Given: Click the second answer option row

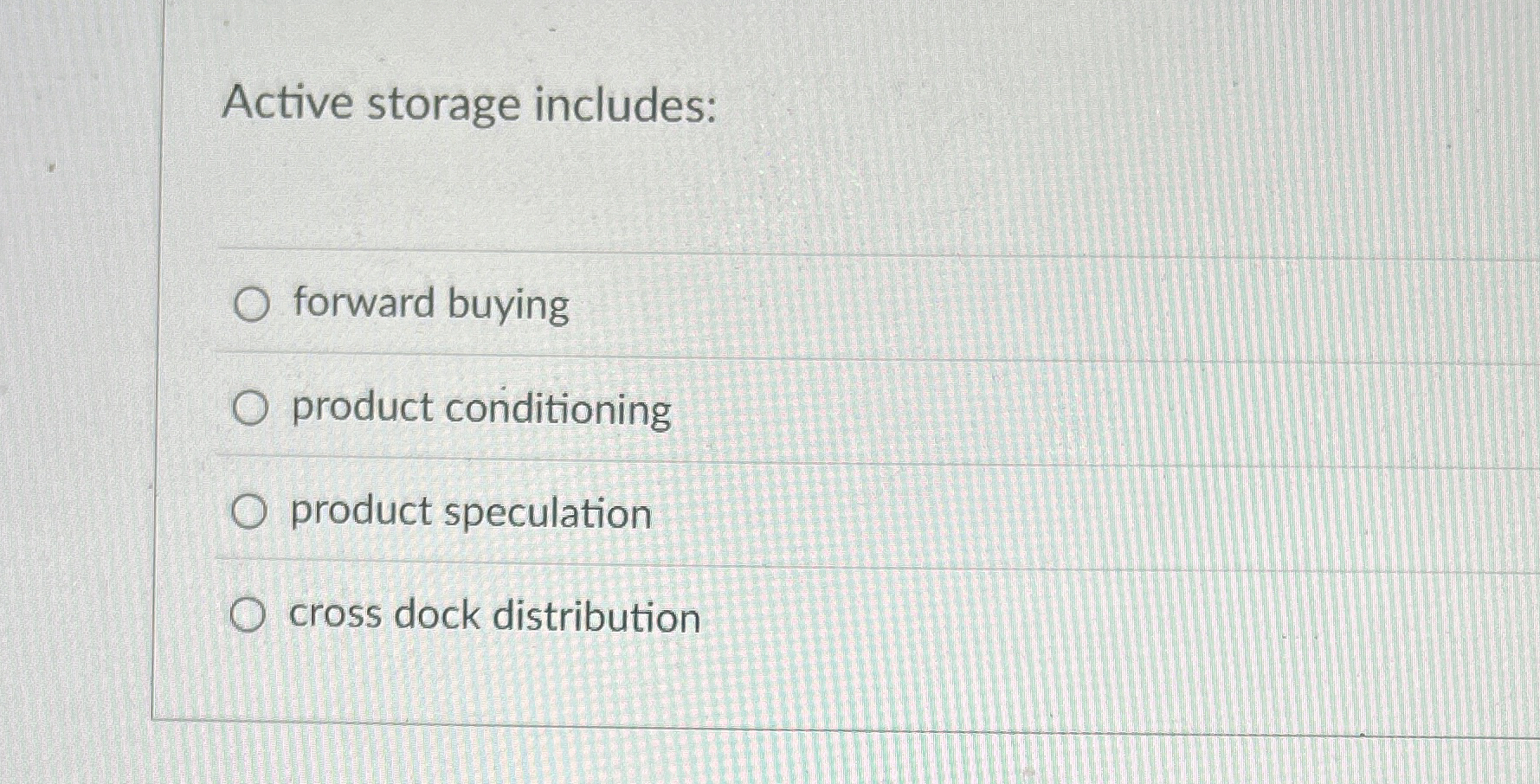Looking at the screenshot, I should (519, 410).
